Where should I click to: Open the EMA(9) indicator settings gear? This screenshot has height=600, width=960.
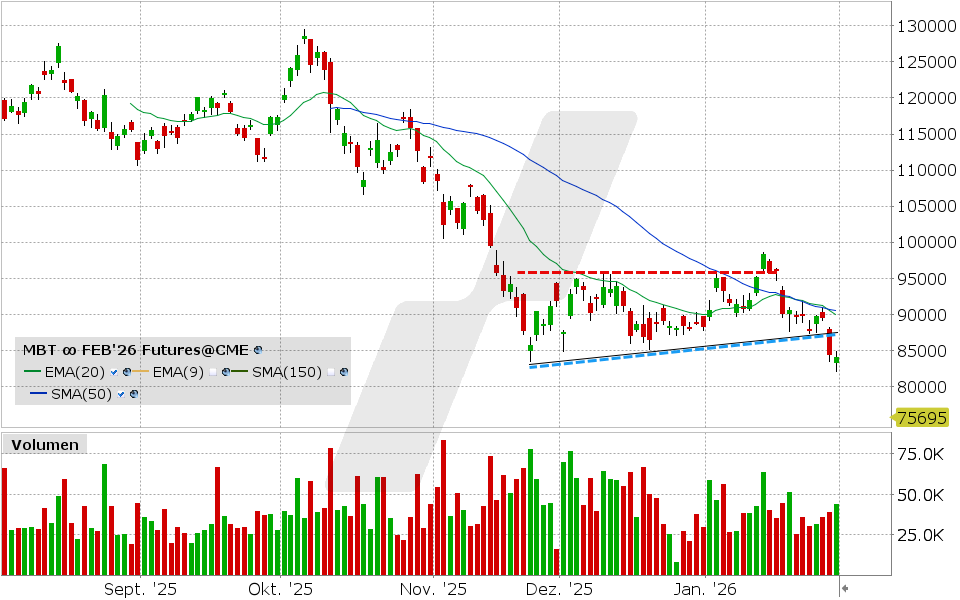[x=227, y=371]
